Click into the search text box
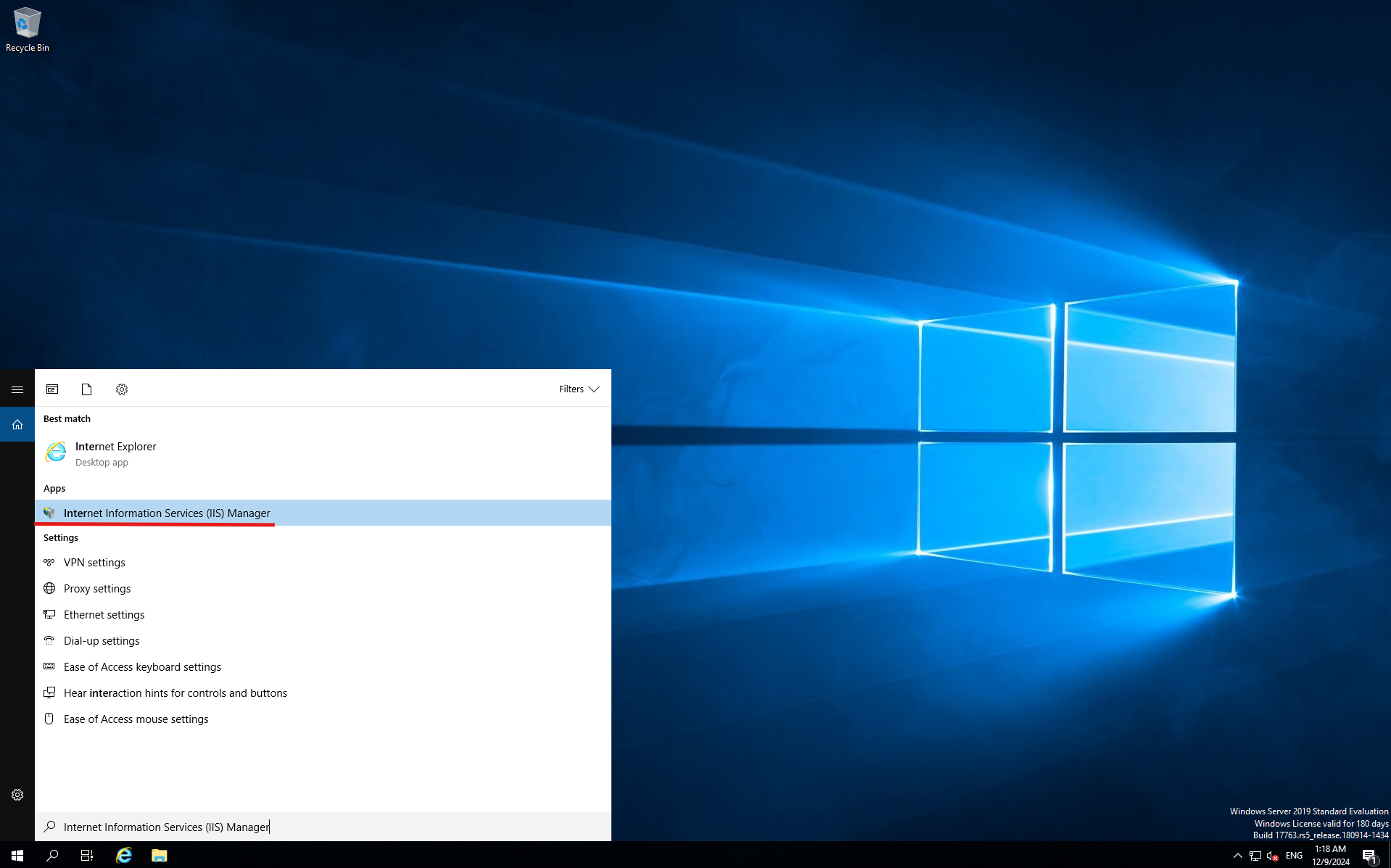The height and width of the screenshot is (868, 1391). [x=323, y=827]
